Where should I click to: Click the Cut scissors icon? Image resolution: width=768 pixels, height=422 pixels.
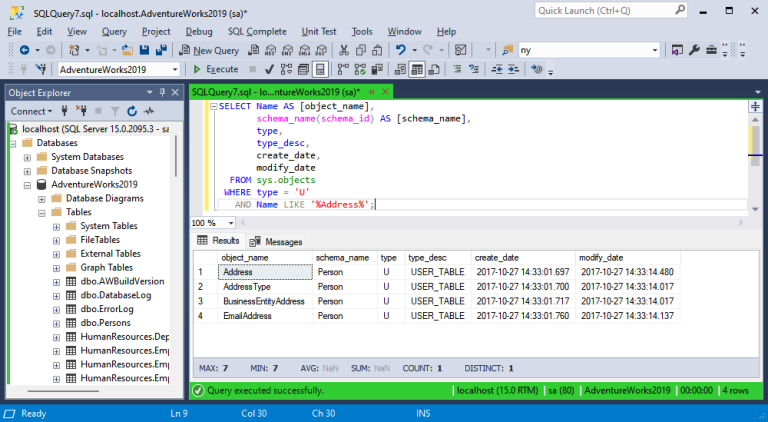coord(344,50)
